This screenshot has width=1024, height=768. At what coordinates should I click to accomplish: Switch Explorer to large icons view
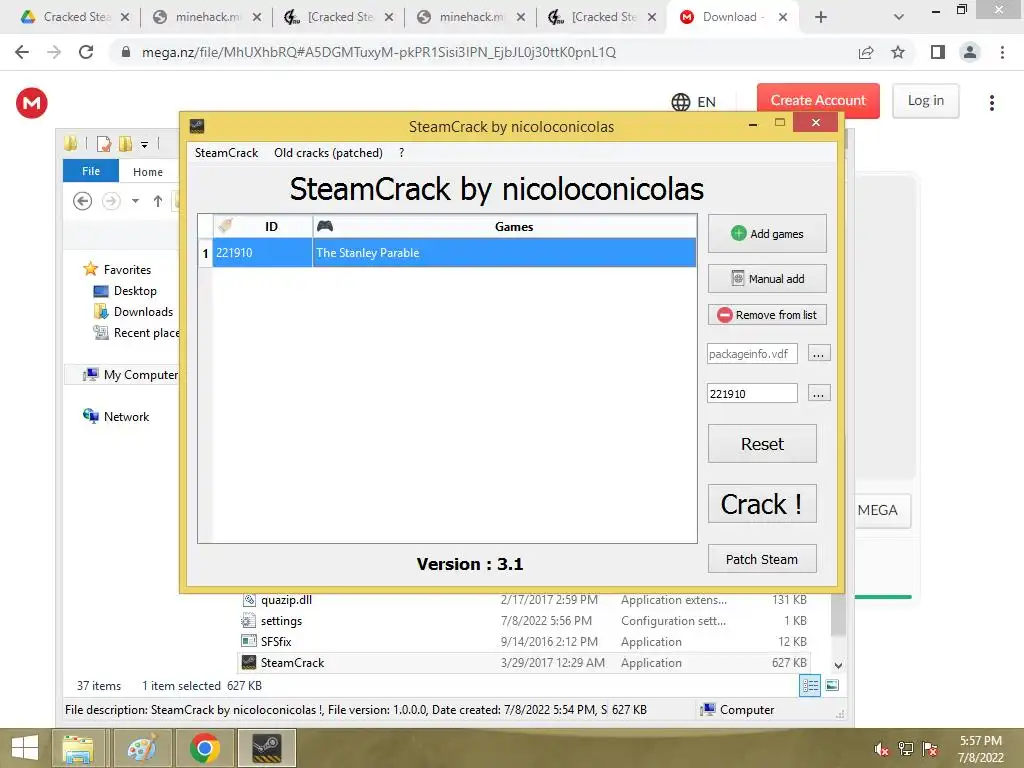click(832, 686)
